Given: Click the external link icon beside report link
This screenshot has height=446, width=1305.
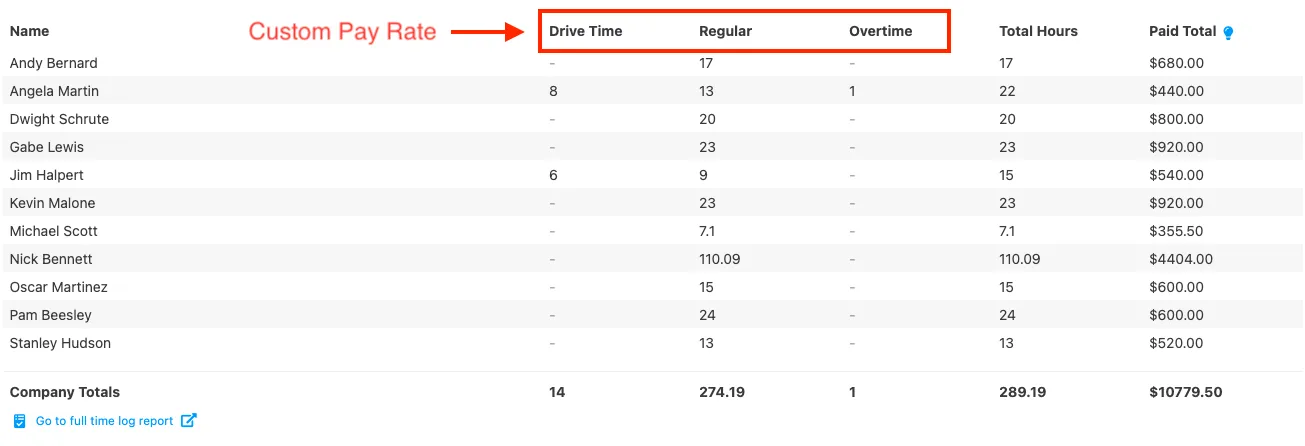Looking at the screenshot, I should tap(188, 421).
